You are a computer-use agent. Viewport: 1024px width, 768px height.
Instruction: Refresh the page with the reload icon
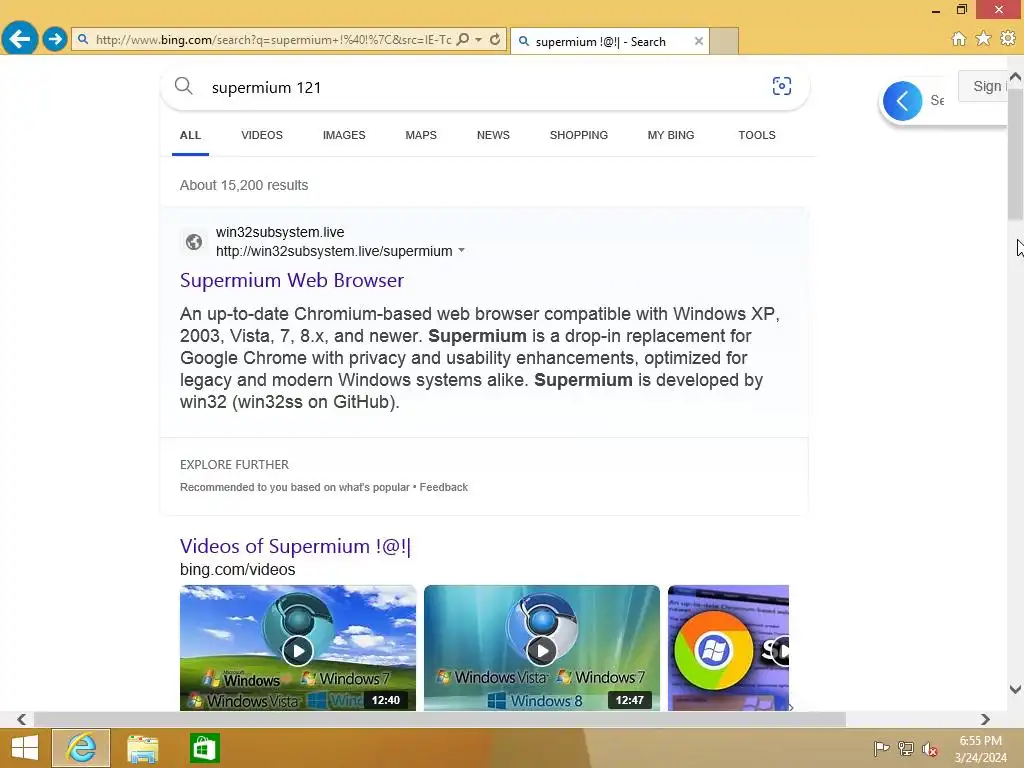tap(495, 40)
